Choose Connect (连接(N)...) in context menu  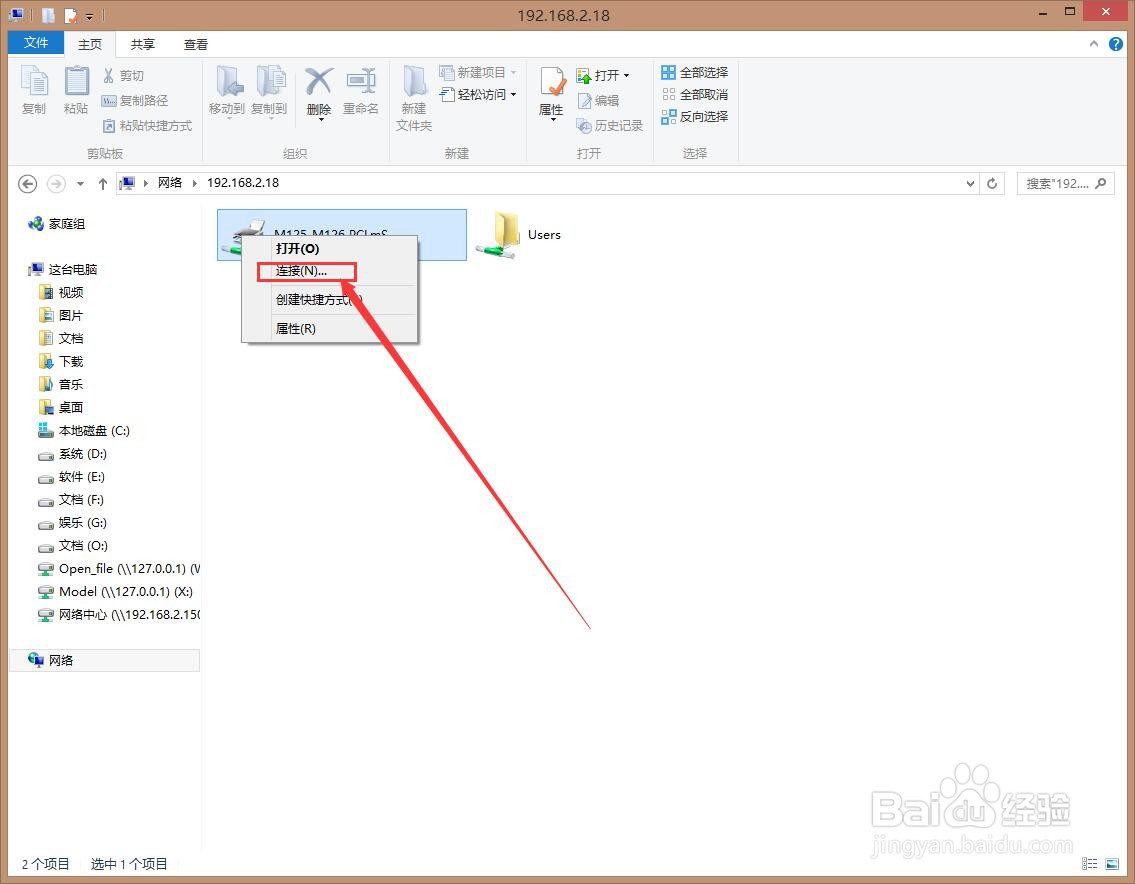(x=329, y=271)
